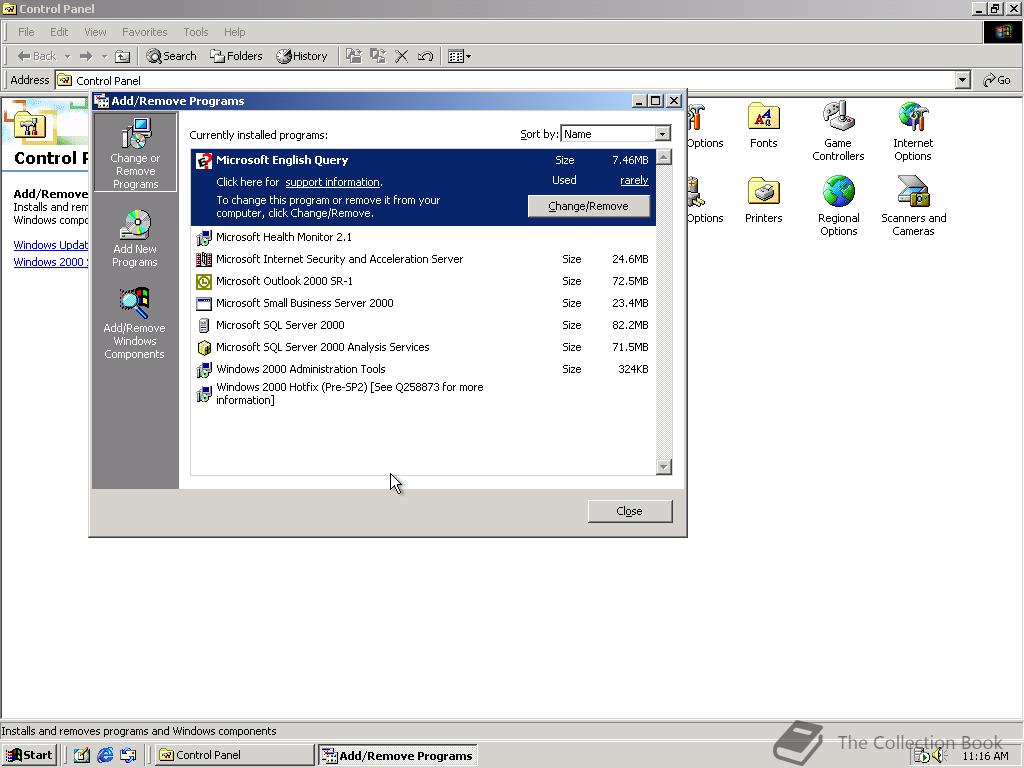1024x768 pixels.
Task: Select Microsoft SQL Server 2000 Analysis Services
Action: pyautogui.click(x=423, y=347)
